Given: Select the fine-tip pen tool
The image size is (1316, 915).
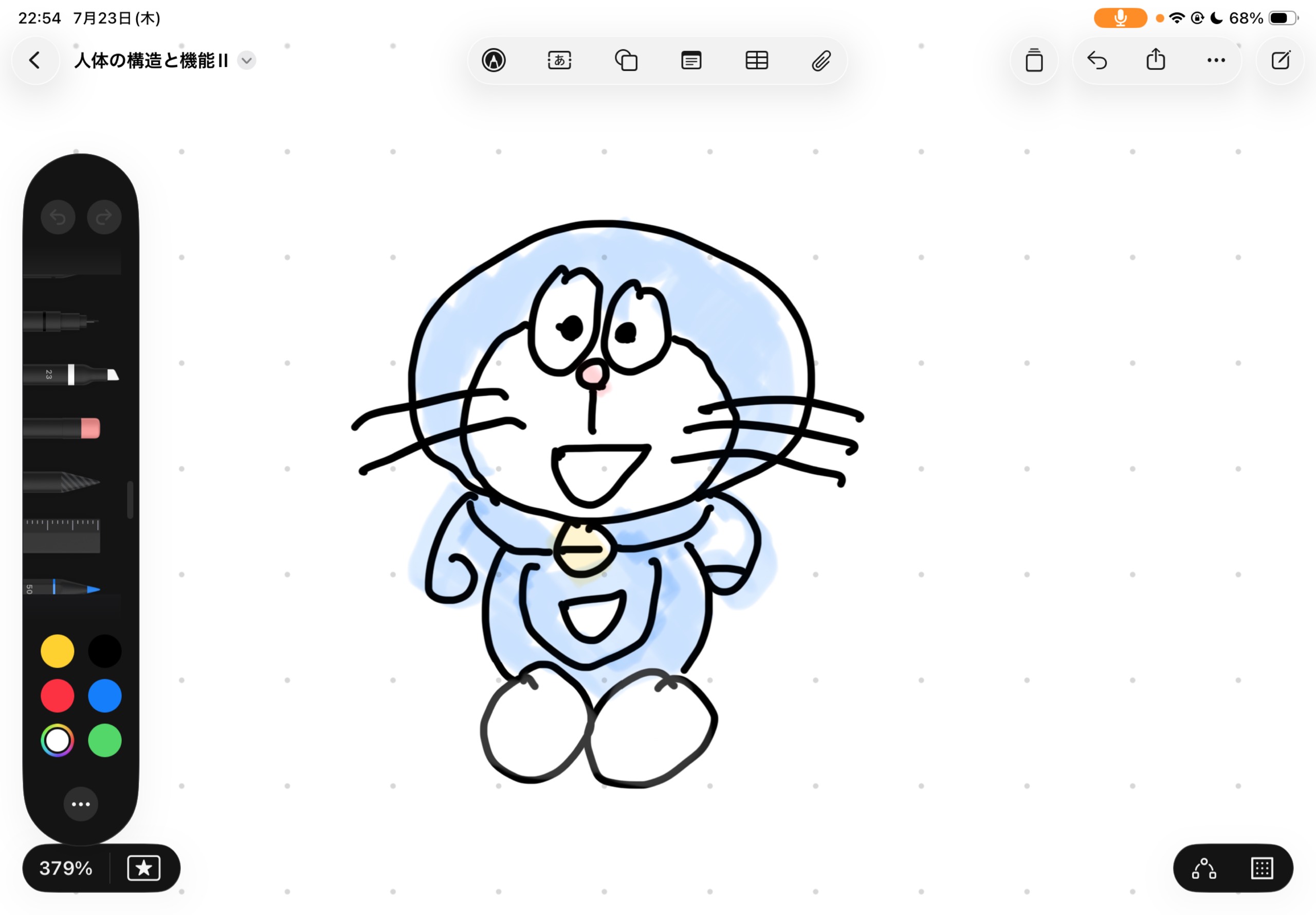Looking at the screenshot, I should (61, 321).
